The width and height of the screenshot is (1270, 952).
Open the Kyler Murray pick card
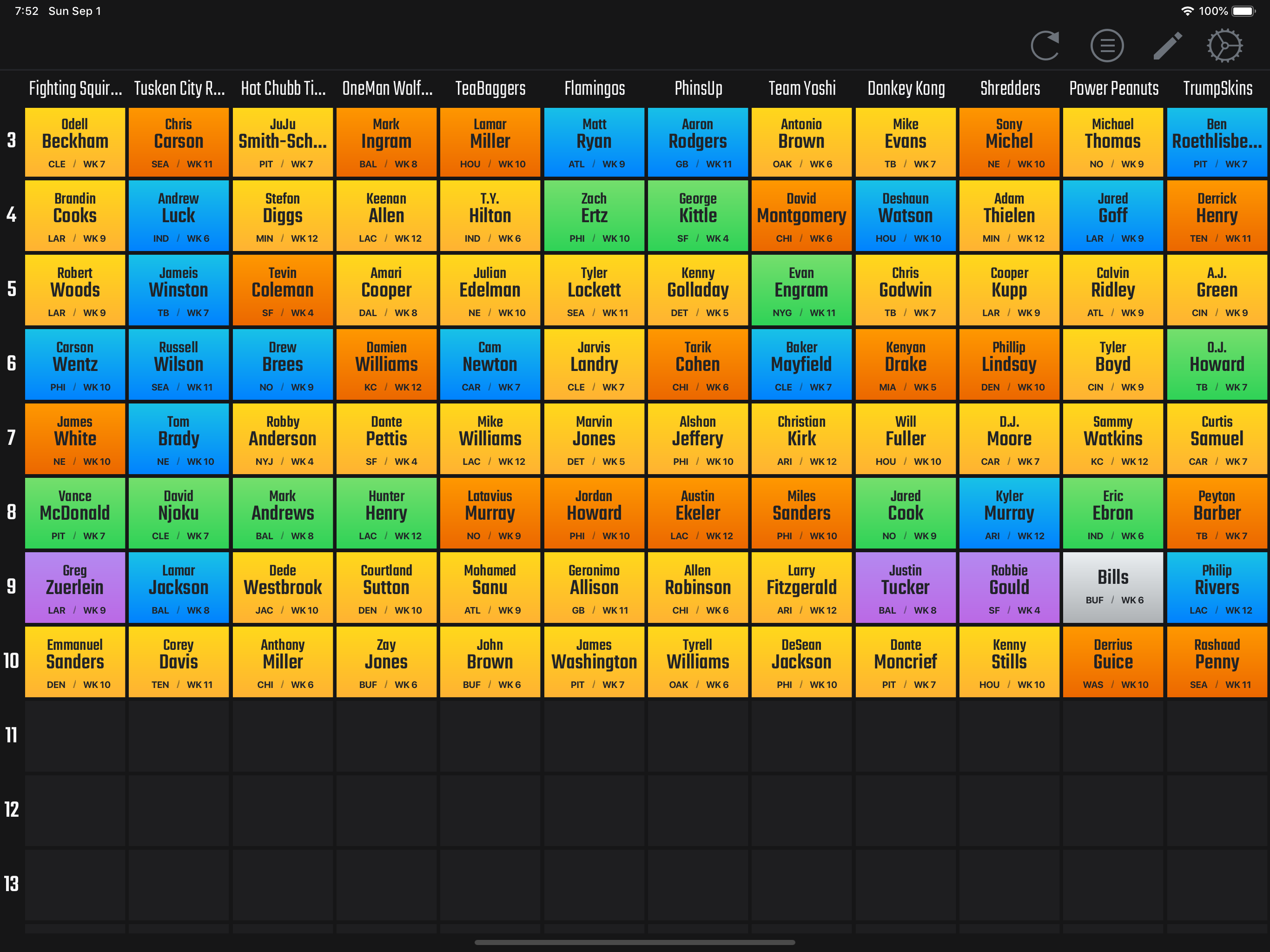tap(1009, 513)
